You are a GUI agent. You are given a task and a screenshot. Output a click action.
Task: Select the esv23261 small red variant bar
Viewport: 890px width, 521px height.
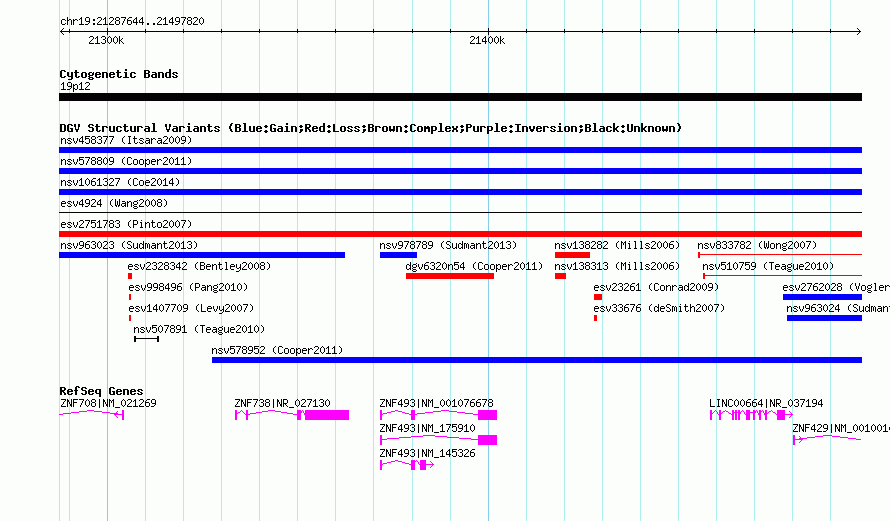(x=598, y=297)
